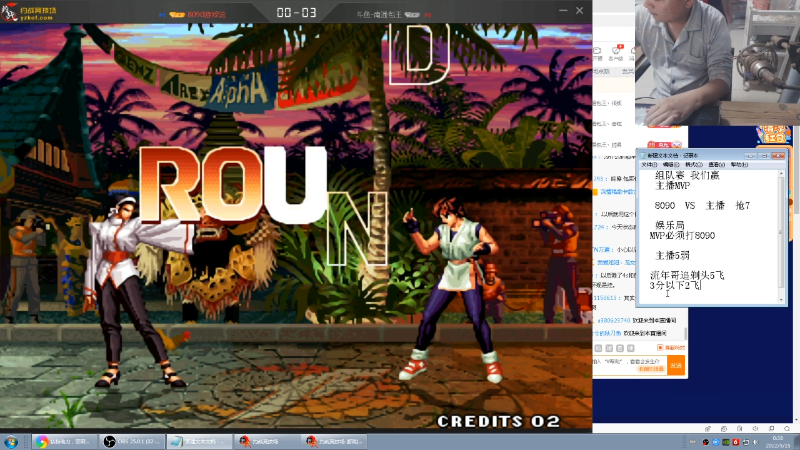This screenshot has height=450, width=800.
Task: Switch to the Notepad document taskbar item
Action: tap(199, 441)
